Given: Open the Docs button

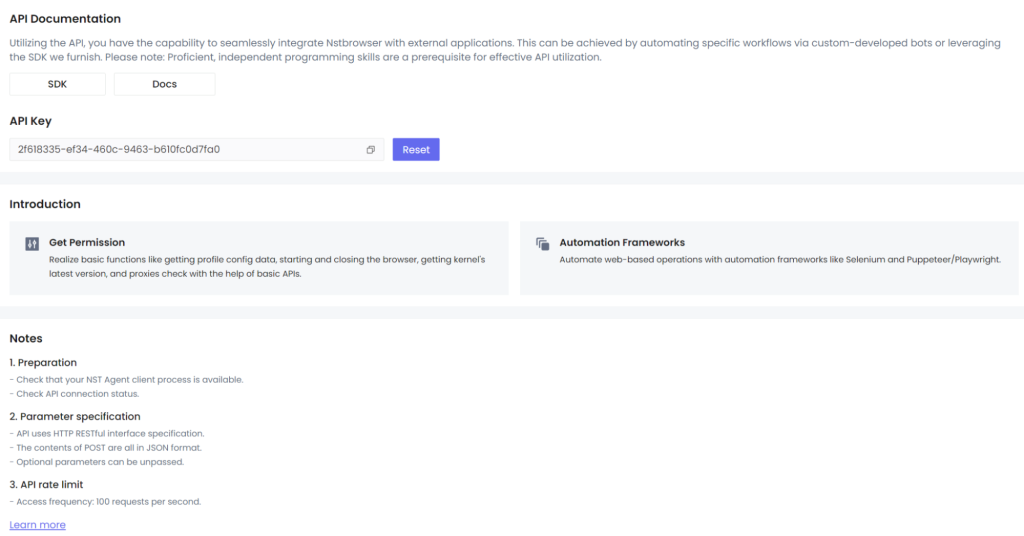Looking at the screenshot, I should [165, 84].
